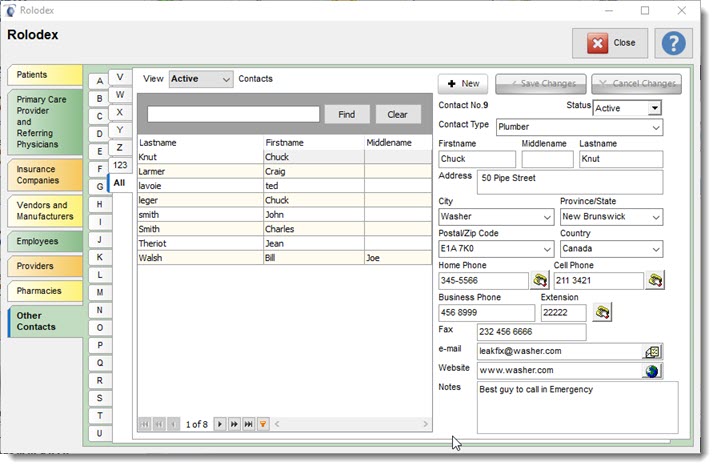
Task: Select the Theriot Jean row
Action: [x=284, y=244]
